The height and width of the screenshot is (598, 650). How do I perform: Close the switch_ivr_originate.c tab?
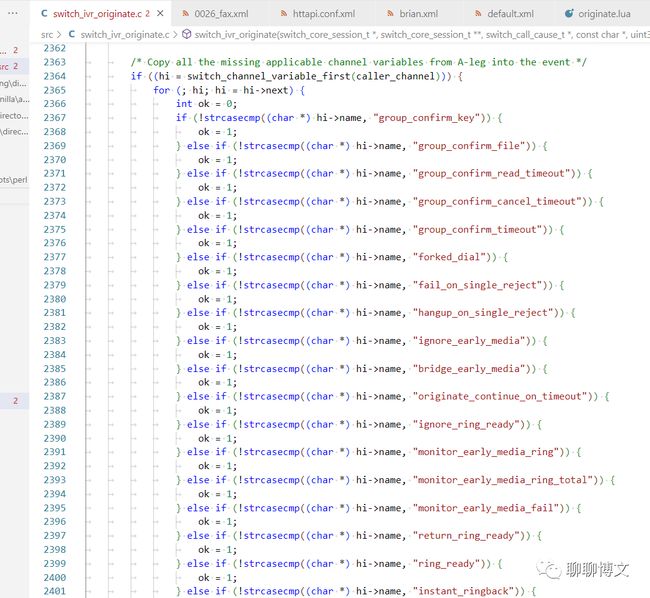(160, 14)
